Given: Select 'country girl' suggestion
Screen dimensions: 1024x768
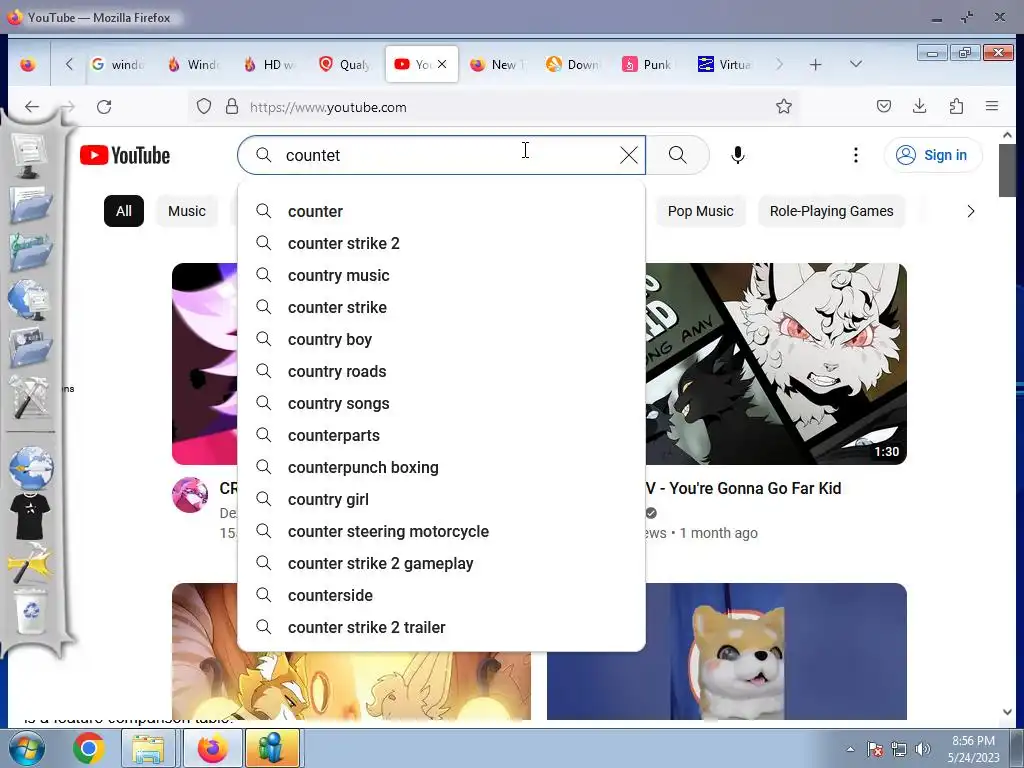Looking at the screenshot, I should click(x=441, y=499).
